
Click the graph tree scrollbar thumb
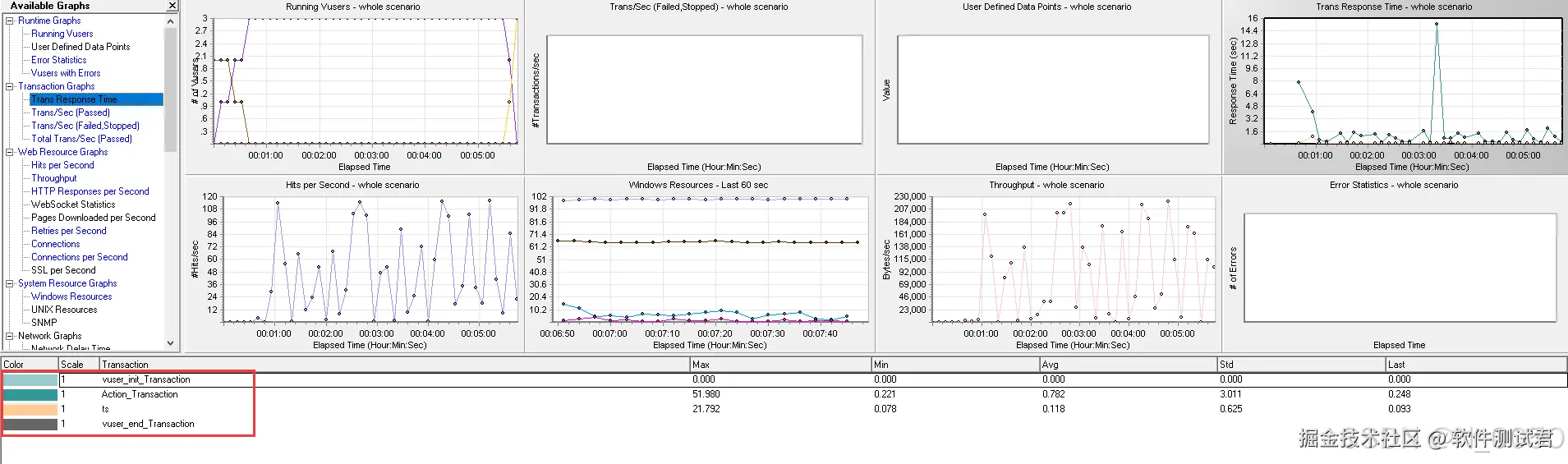coord(171,90)
